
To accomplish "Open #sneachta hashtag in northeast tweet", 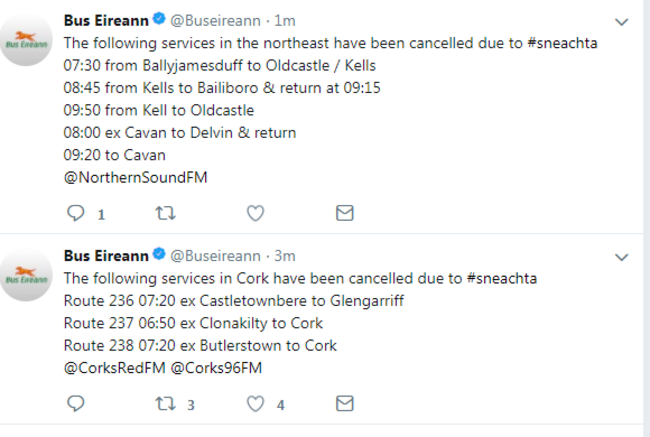I will pyautogui.click(x=562, y=43).
